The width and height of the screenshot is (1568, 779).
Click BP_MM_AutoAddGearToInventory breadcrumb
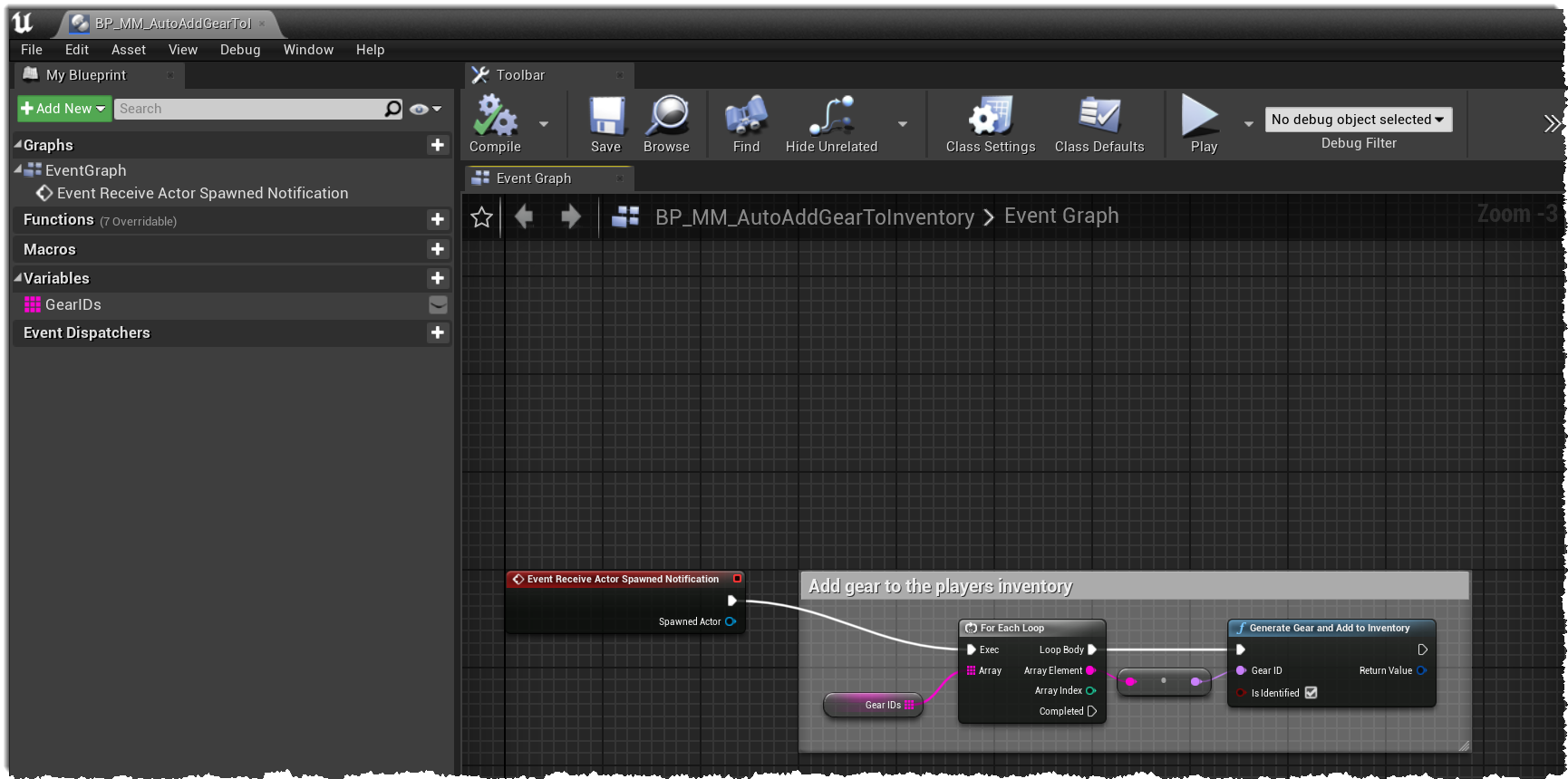pyautogui.click(x=815, y=217)
